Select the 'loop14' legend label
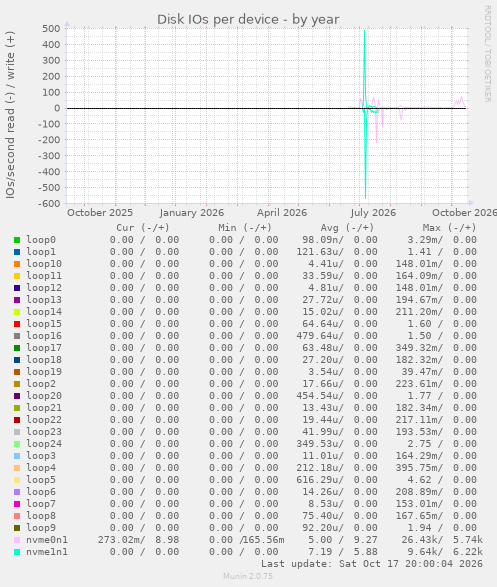497x587 pixels. [x=44, y=312]
